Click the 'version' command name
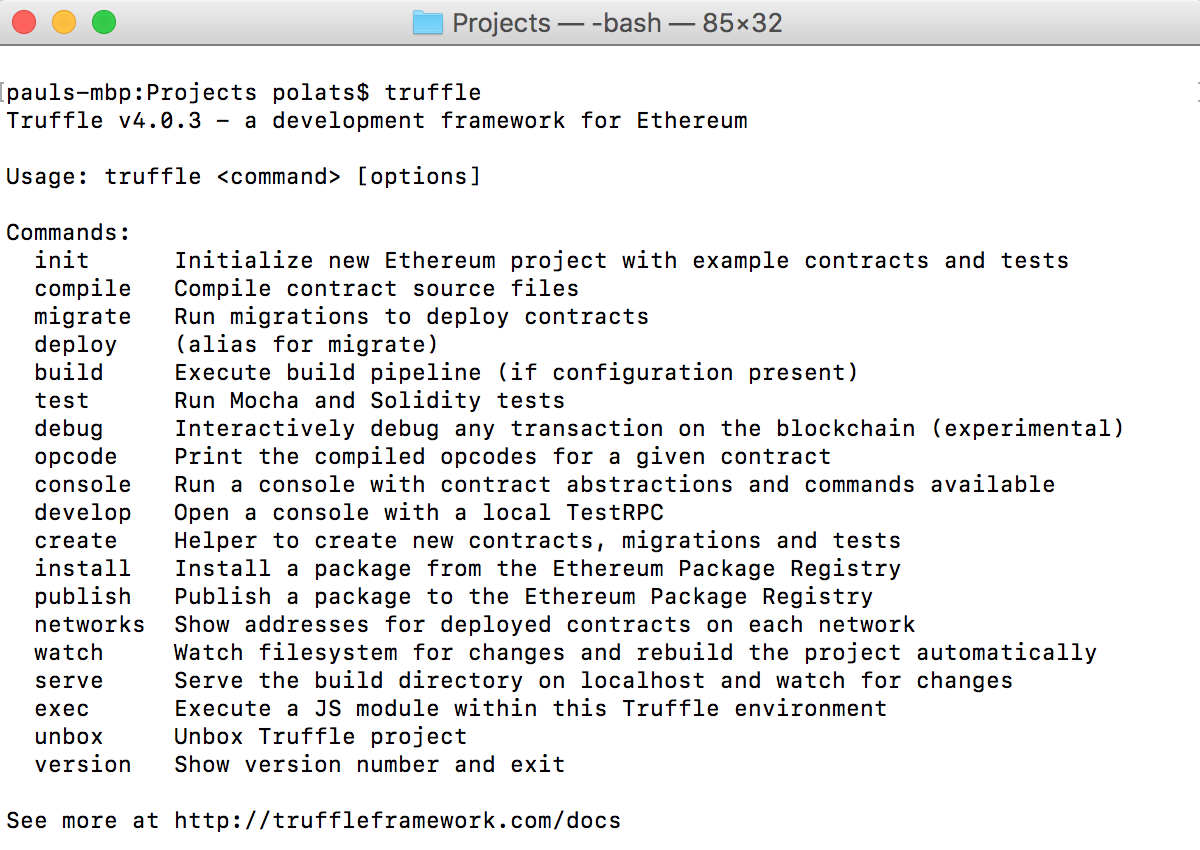Viewport: 1200px width, 850px height. coord(83,765)
